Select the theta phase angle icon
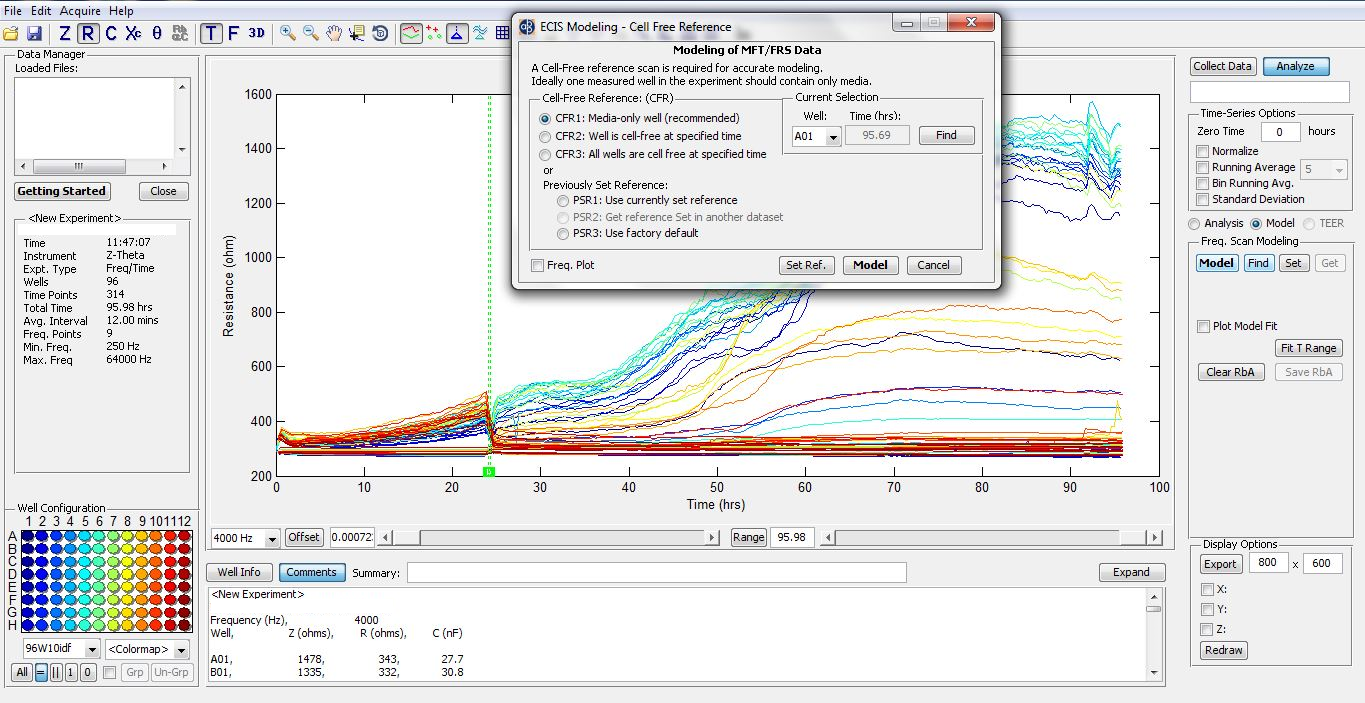Screen dimensions: 1365x703 tap(156, 33)
